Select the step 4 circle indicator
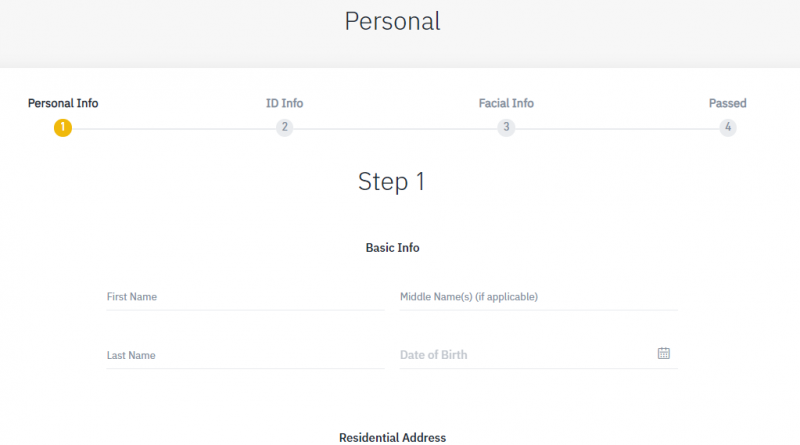 coord(728,127)
